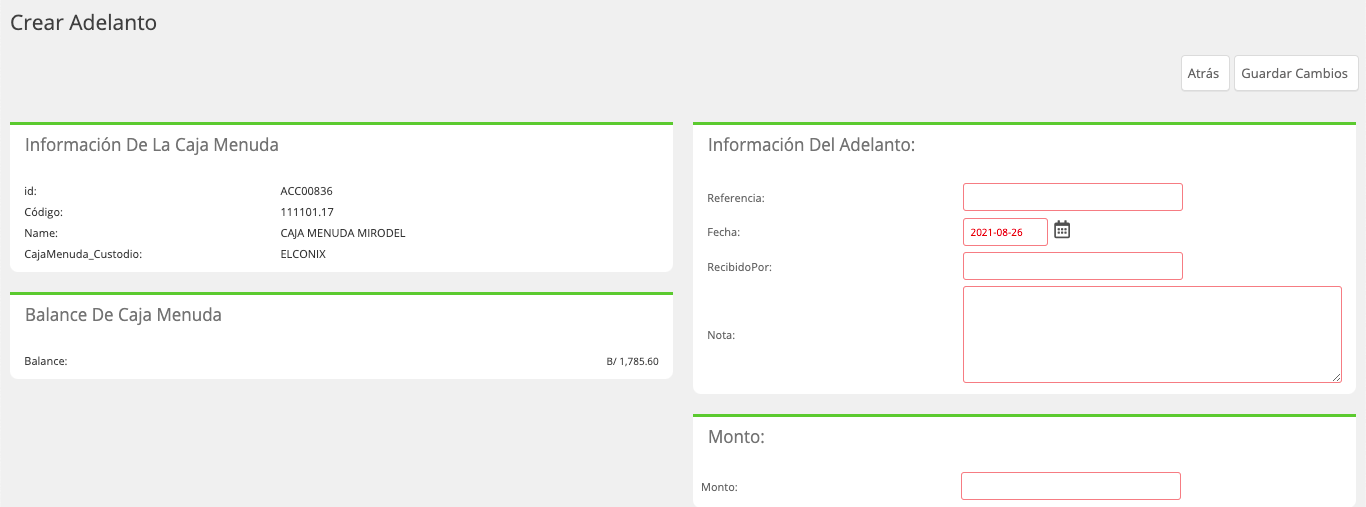Click the RecibidoPor: label
This screenshot has height=507, width=1366.
click(739, 267)
